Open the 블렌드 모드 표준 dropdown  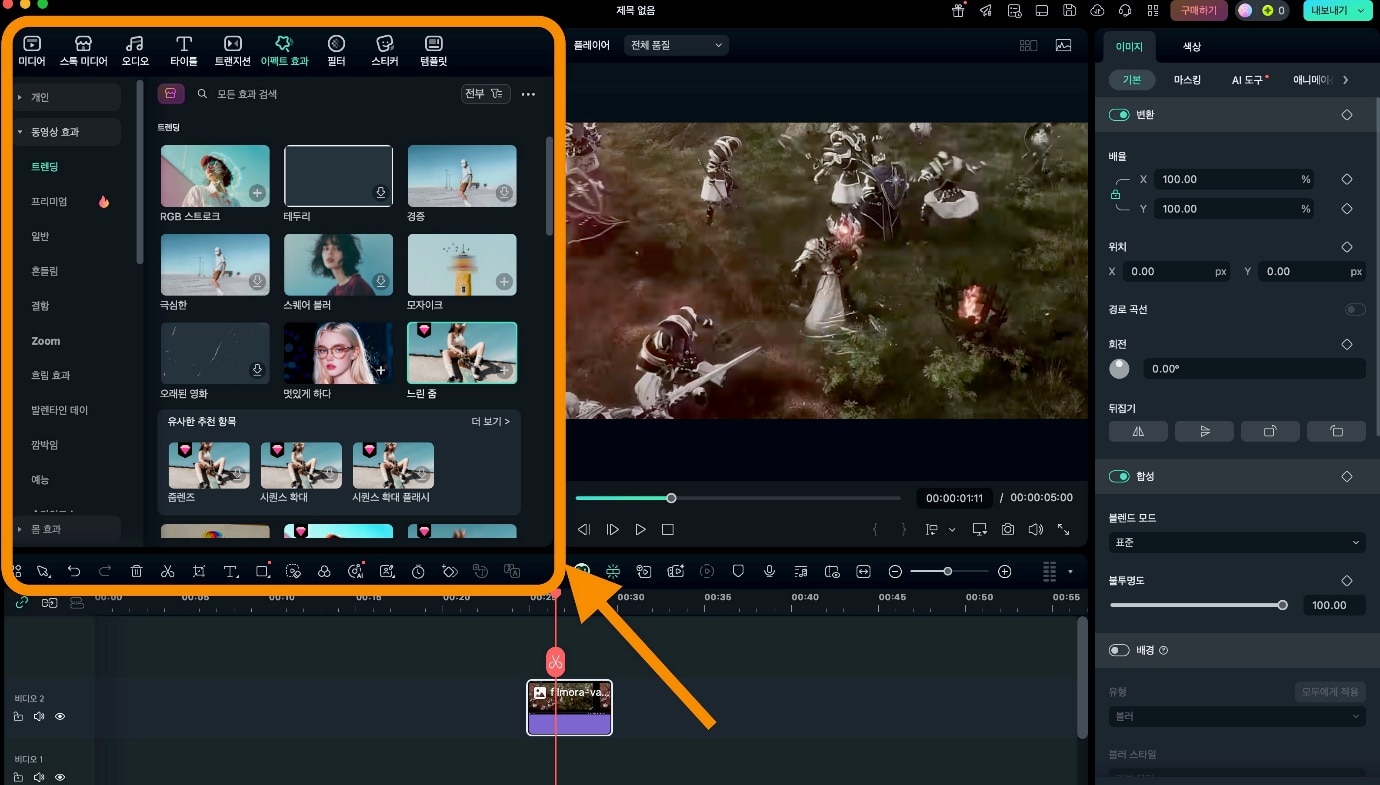point(1236,542)
